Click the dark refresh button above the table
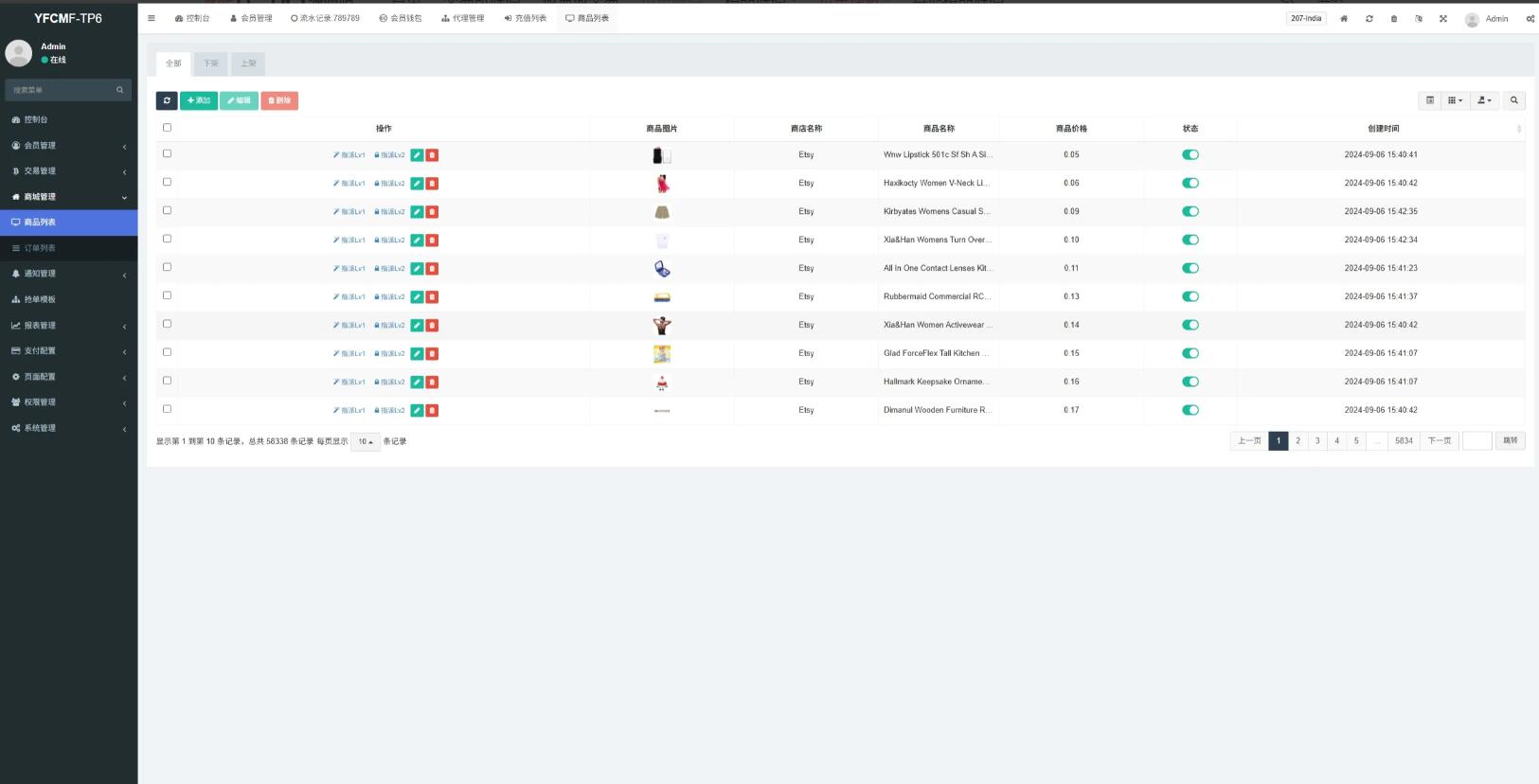This screenshot has width=1539, height=784. click(167, 100)
